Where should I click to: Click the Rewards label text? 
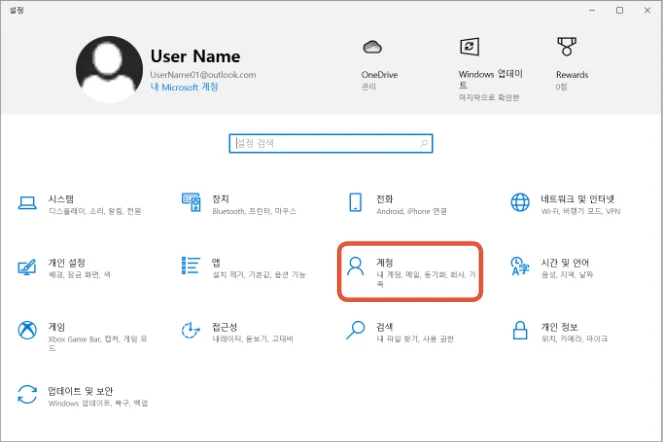coord(572,75)
